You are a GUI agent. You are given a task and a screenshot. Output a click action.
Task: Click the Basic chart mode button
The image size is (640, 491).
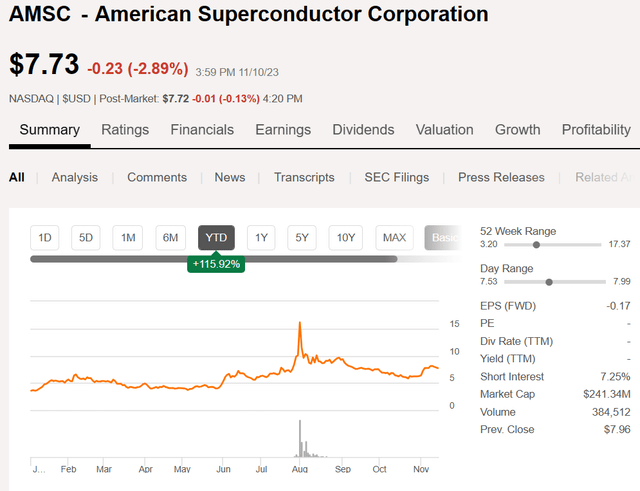click(443, 238)
